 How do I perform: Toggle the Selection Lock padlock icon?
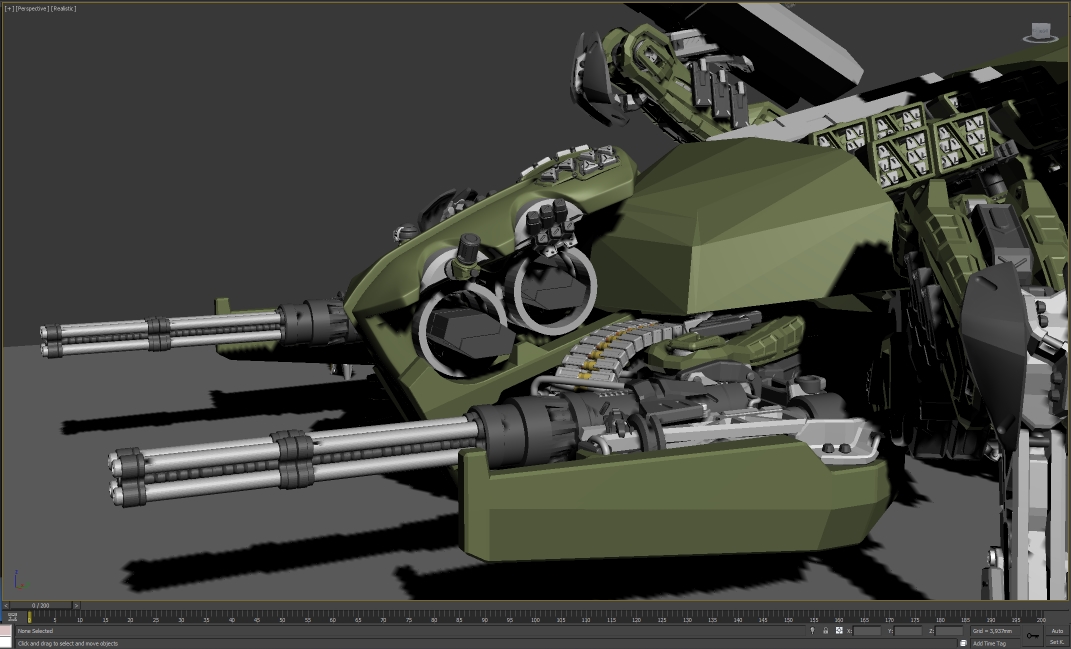825,631
